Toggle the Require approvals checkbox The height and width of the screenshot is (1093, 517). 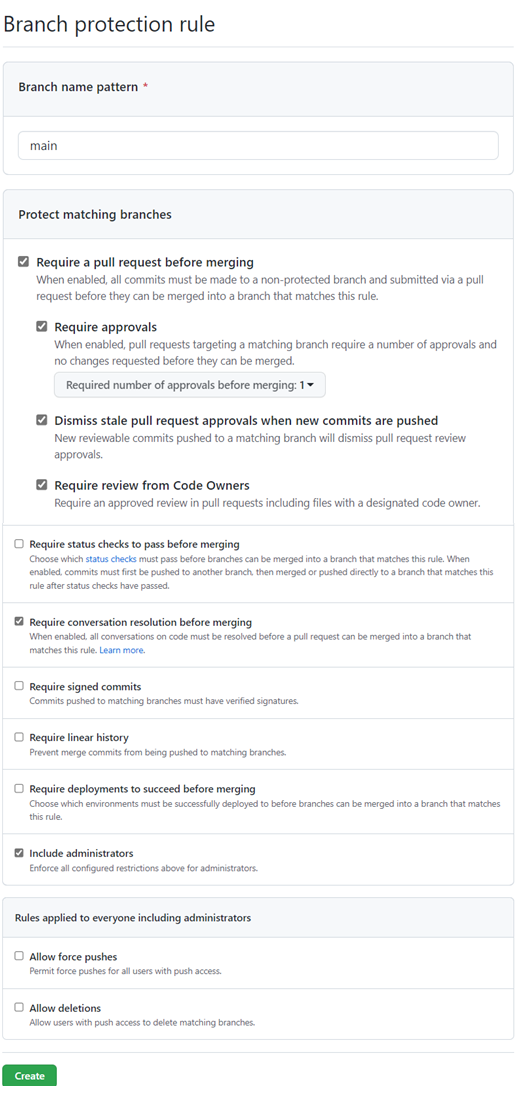[x=42, y=326]
